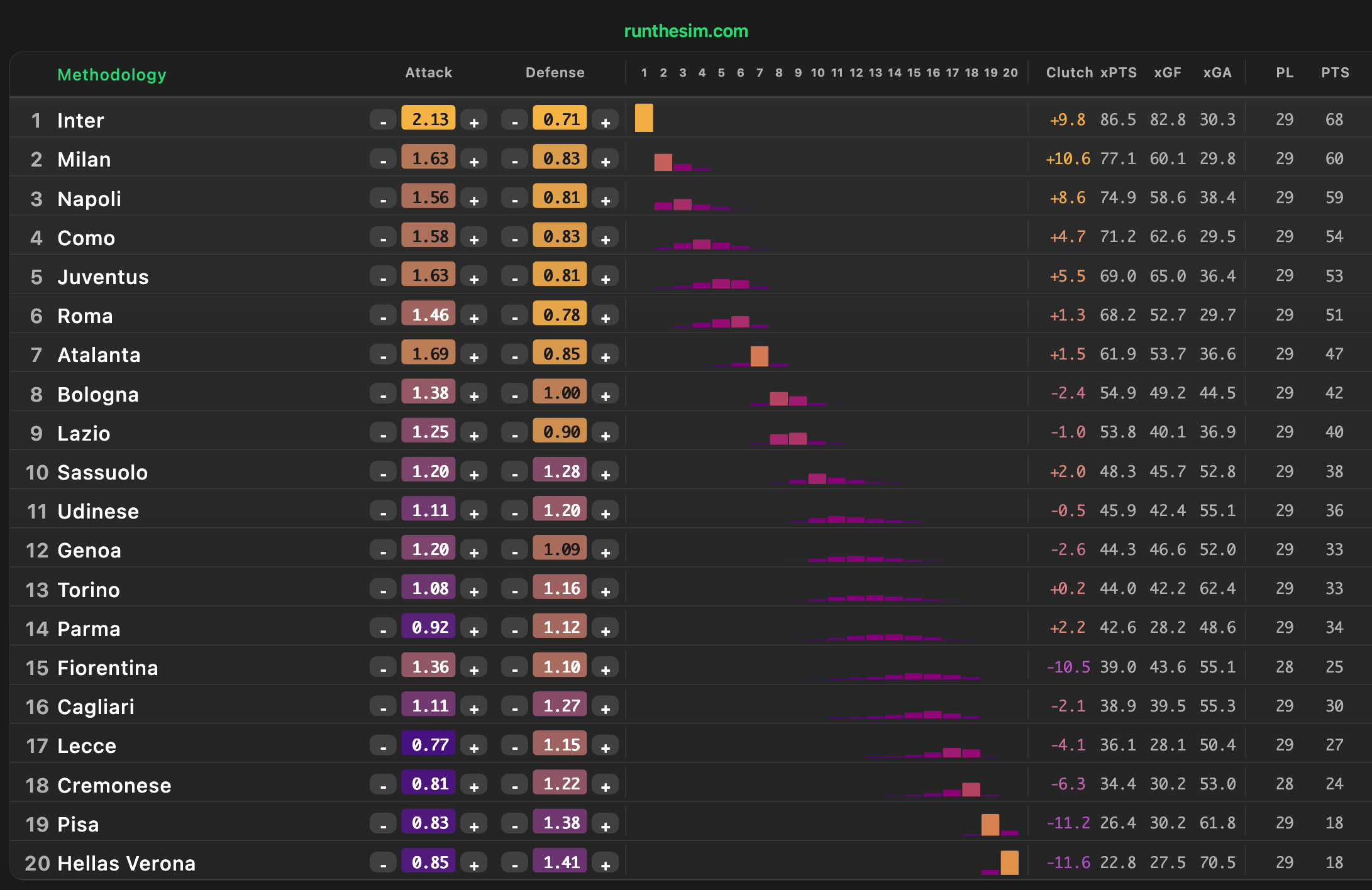The height and width of the screenshot is (890, 1372).
Task: Click the PTS column header
Action: coord(1334,73)
